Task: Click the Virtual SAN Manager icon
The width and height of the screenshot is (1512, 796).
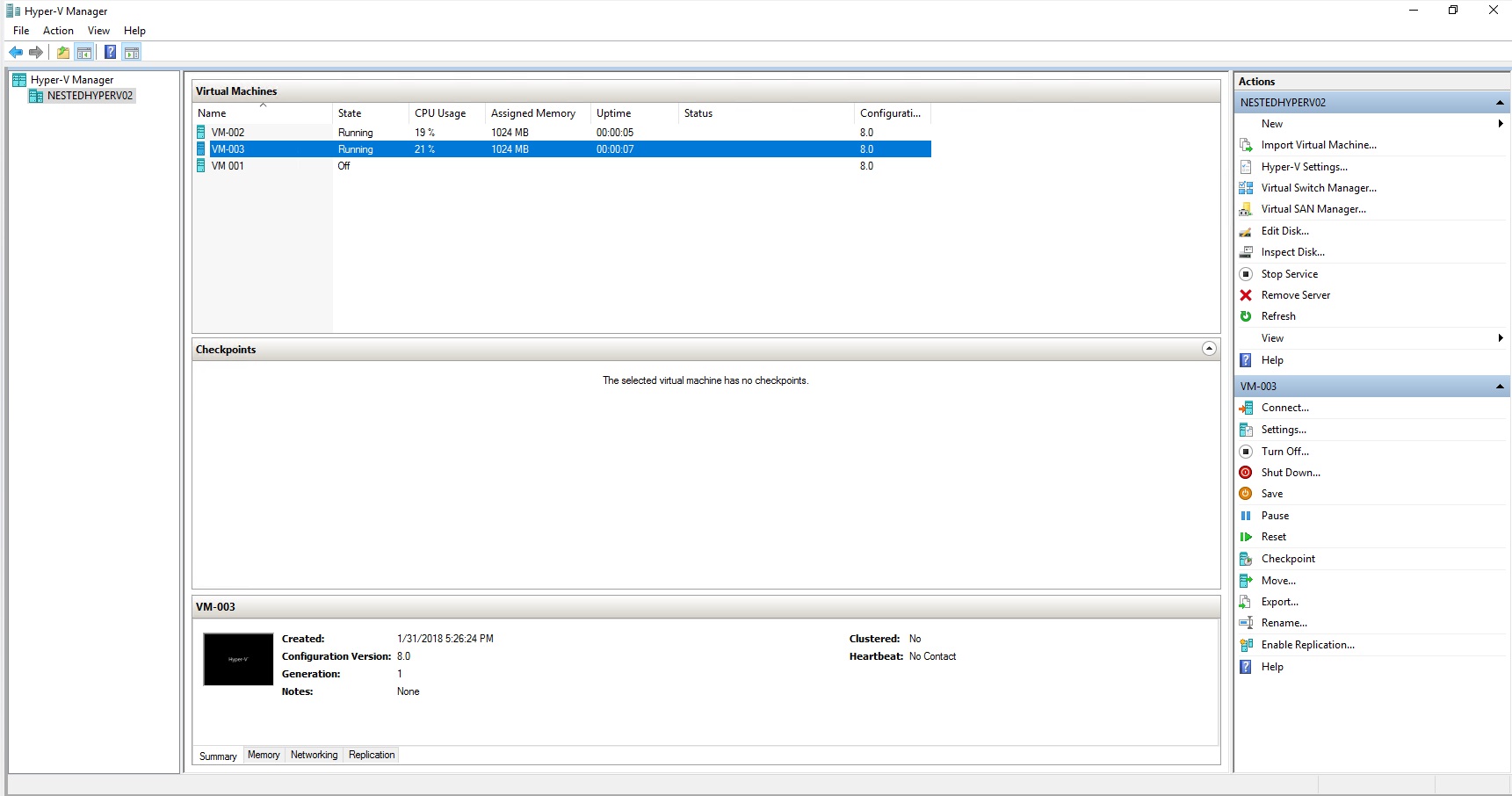Action: tap(1246, 209)
